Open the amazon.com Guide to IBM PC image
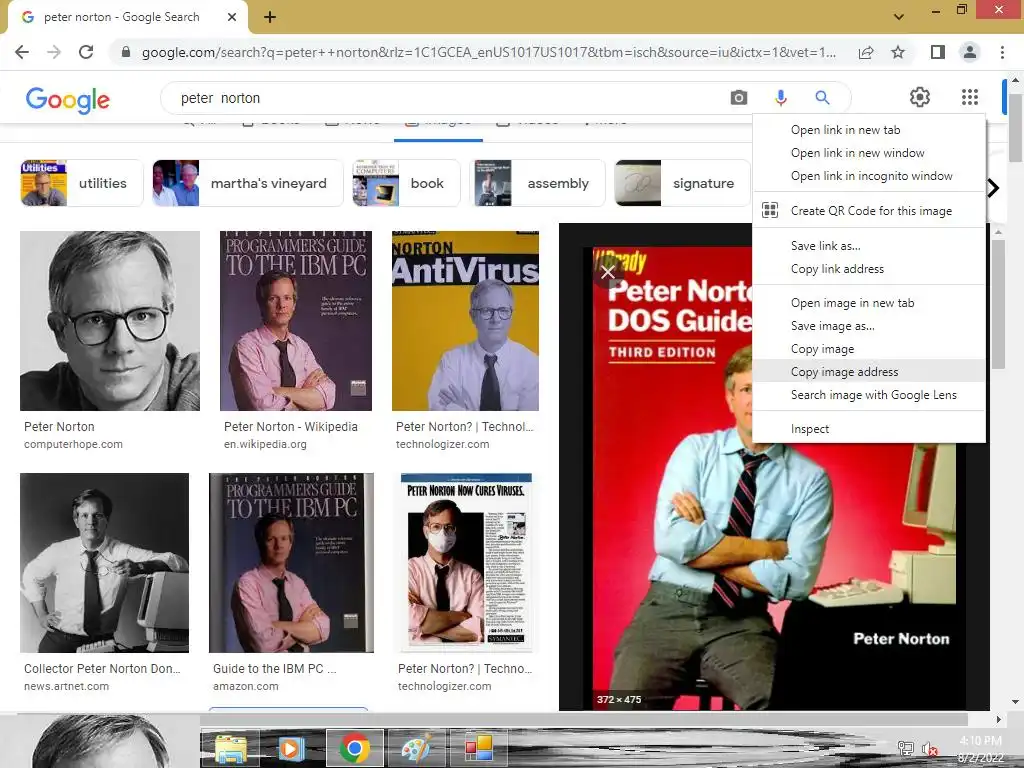This screenshot has width=1024, height=768. click(291, 563)
